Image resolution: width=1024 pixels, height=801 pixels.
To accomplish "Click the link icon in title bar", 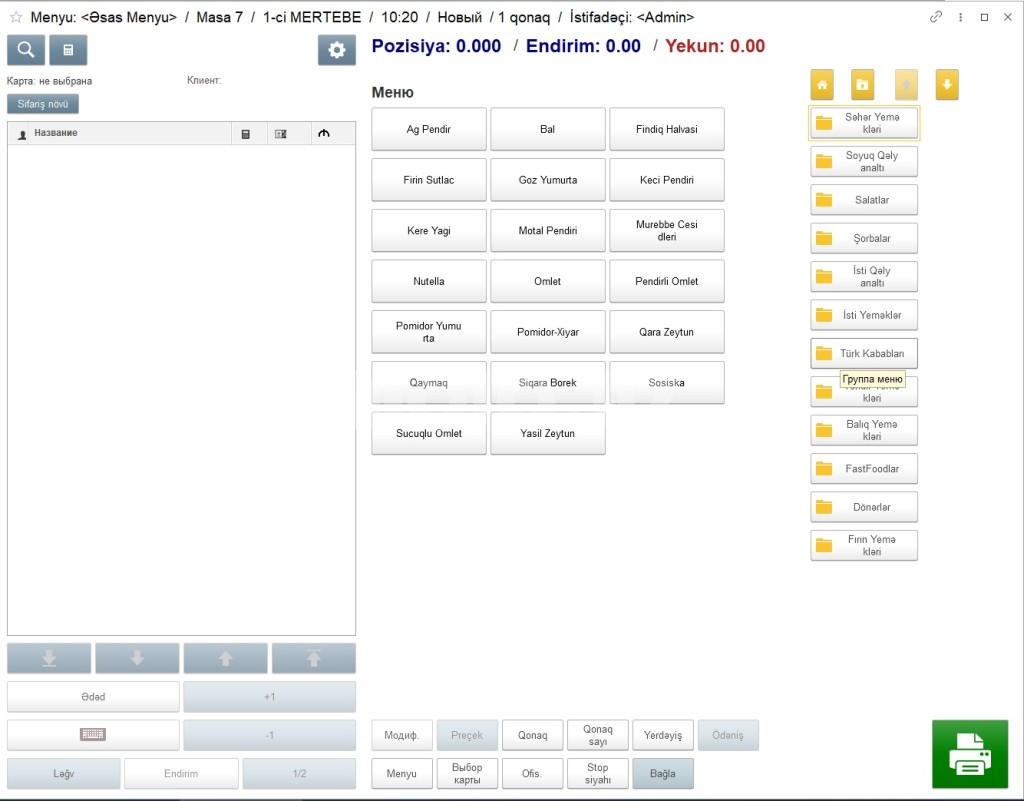I will pos(936,17).
